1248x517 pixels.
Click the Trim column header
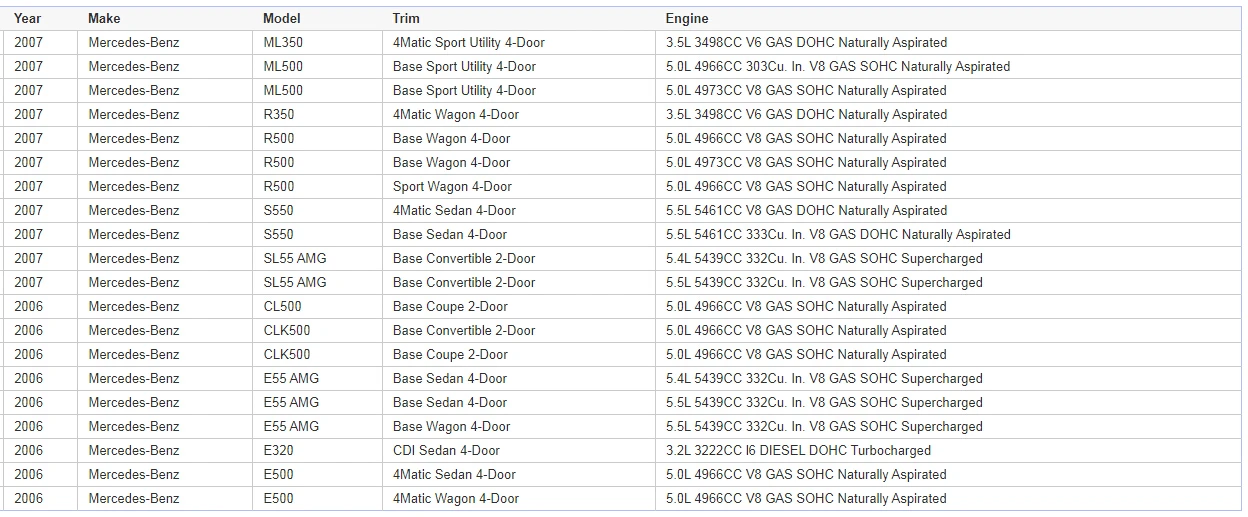coord(406,18)
